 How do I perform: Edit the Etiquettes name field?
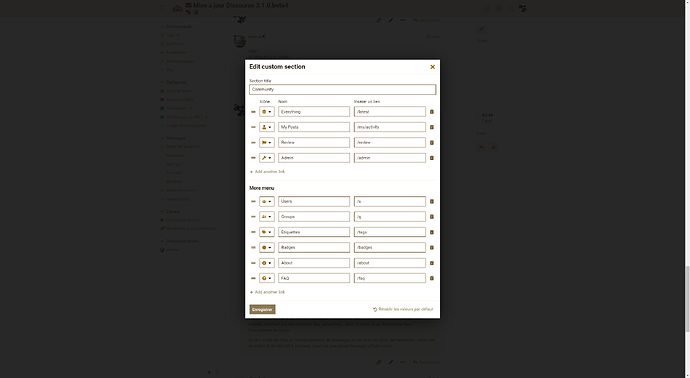point(314,232)
